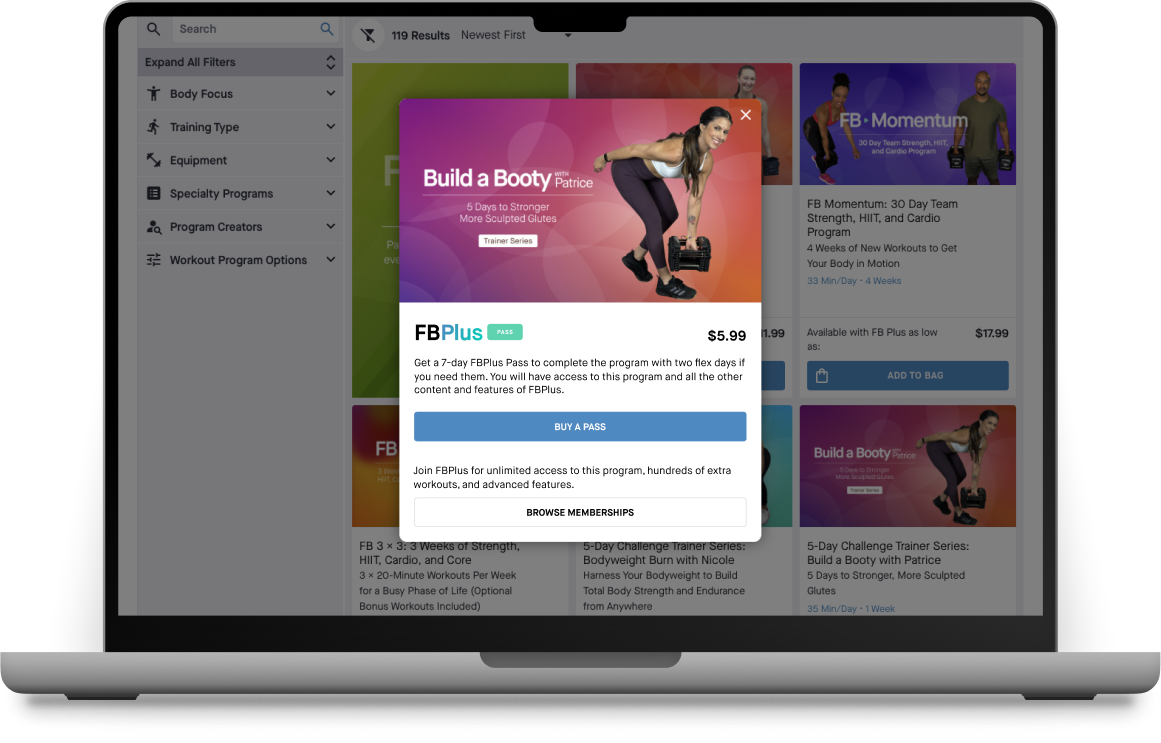Toggle Expand All Filters arrows
Image resolution: width=1161 pixels, height=743 pixels.
[x=330, y=62]
